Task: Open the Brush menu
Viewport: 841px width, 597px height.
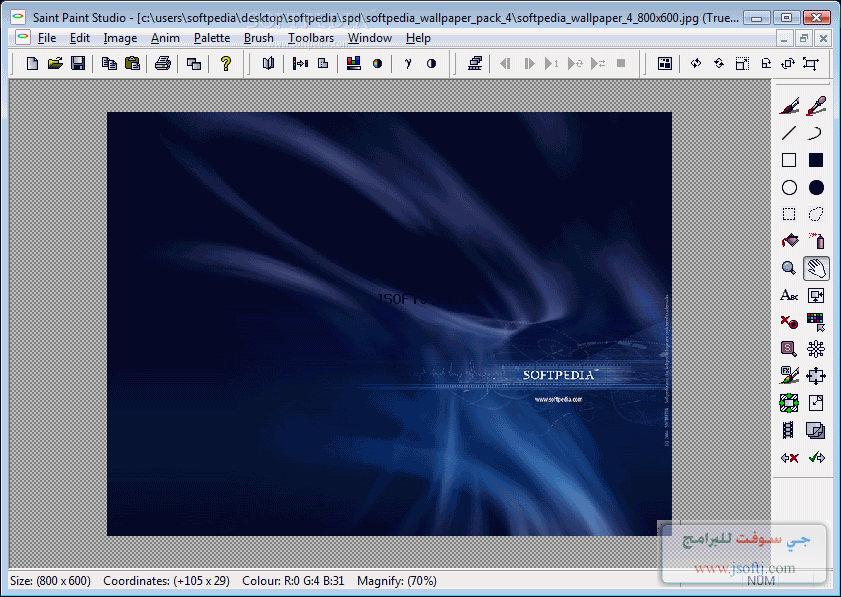Action: [x=259, y=38]
